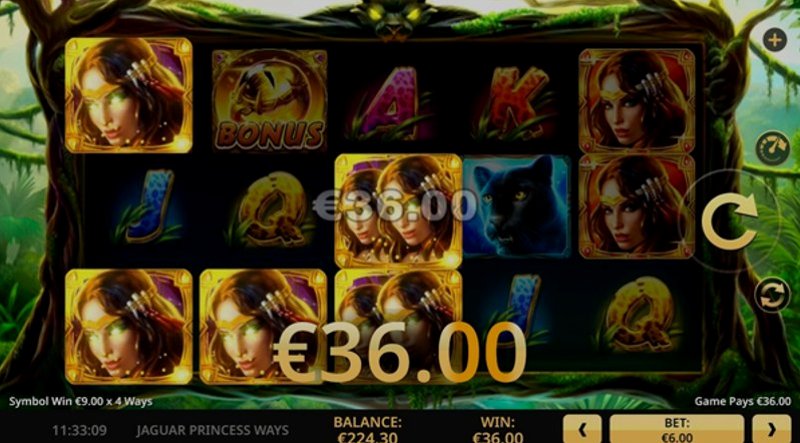Enable autoplay with circular arrows icon
This screenshot has height=443, width=800.
pos(772,294)
